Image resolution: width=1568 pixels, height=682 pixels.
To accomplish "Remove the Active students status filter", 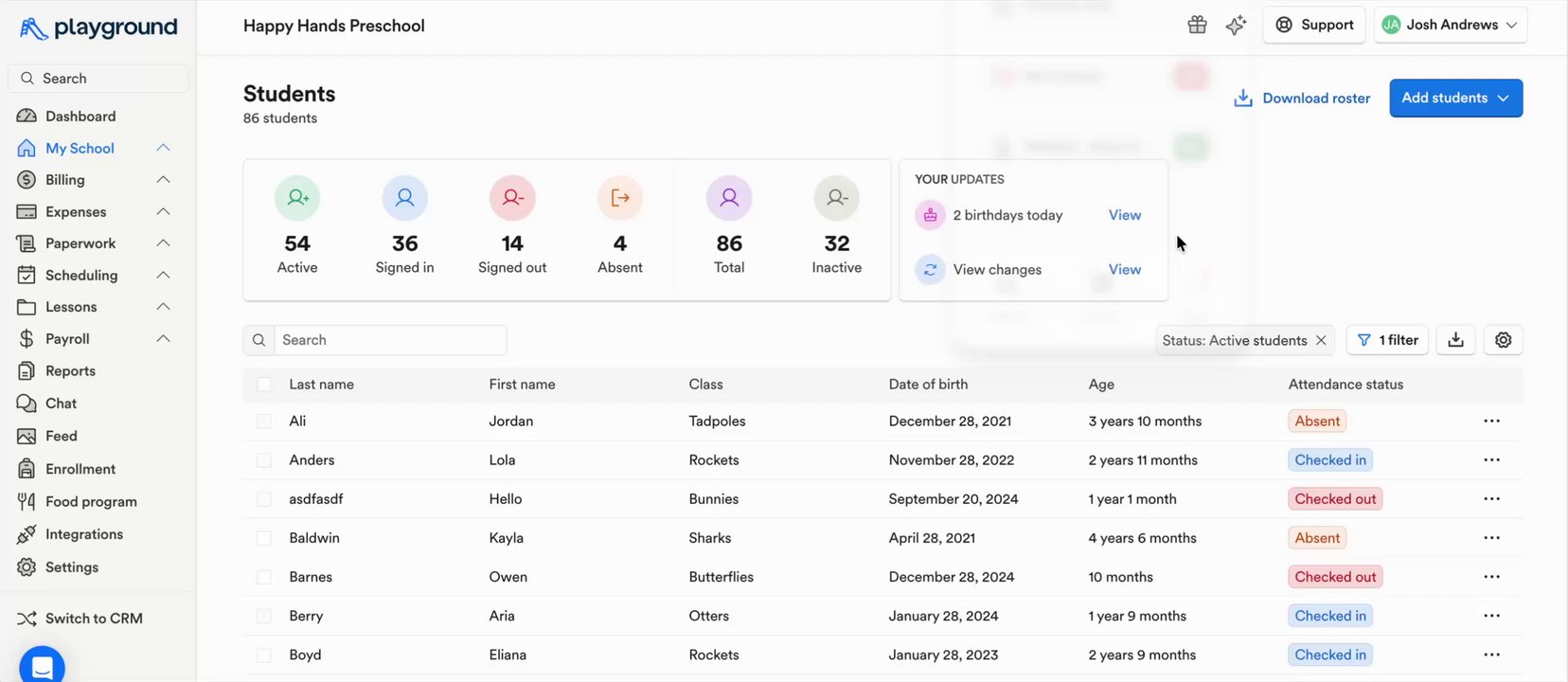I will [1321, 340].
